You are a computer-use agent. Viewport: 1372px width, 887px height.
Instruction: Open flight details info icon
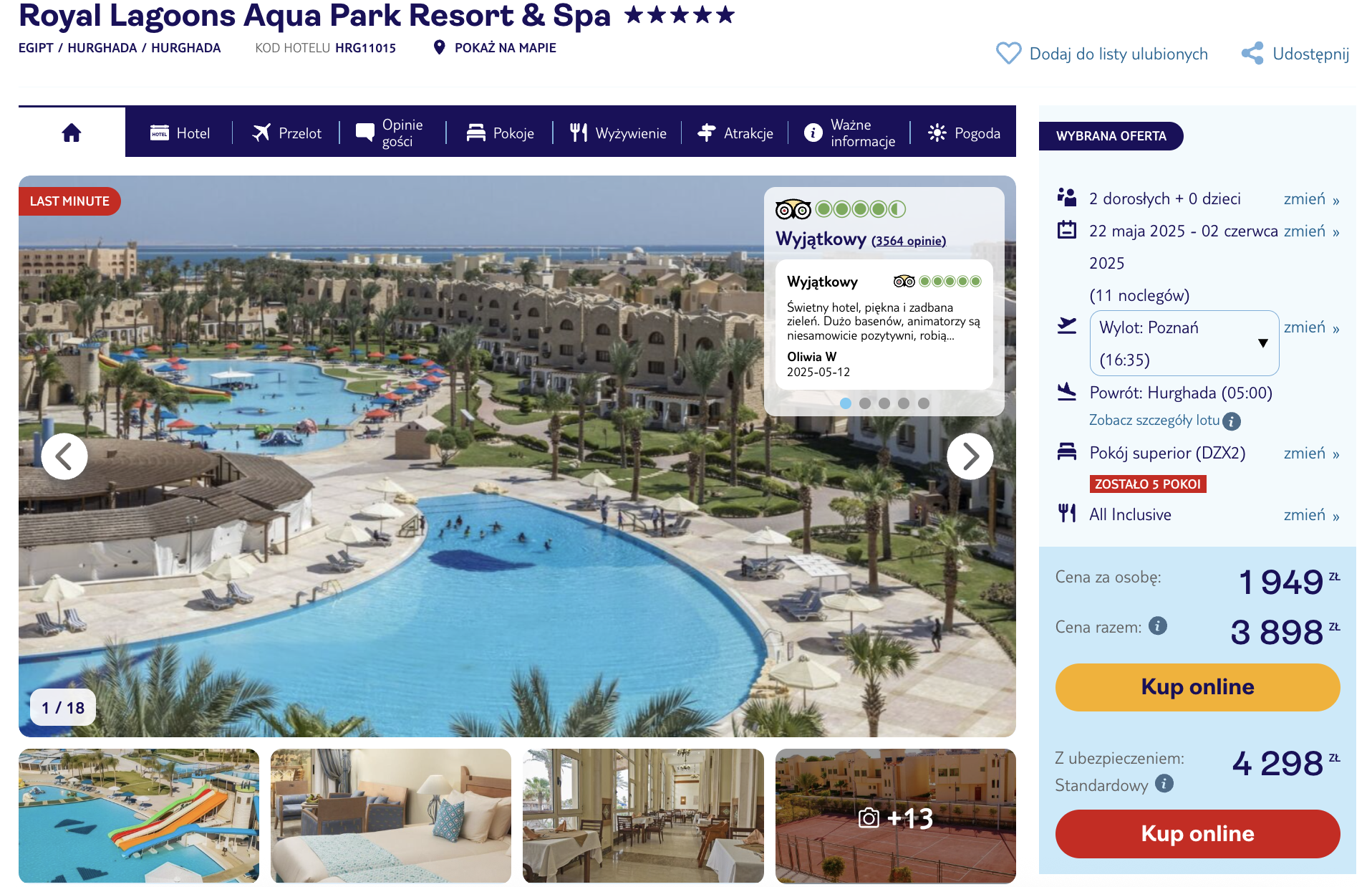pos(1232,421)
